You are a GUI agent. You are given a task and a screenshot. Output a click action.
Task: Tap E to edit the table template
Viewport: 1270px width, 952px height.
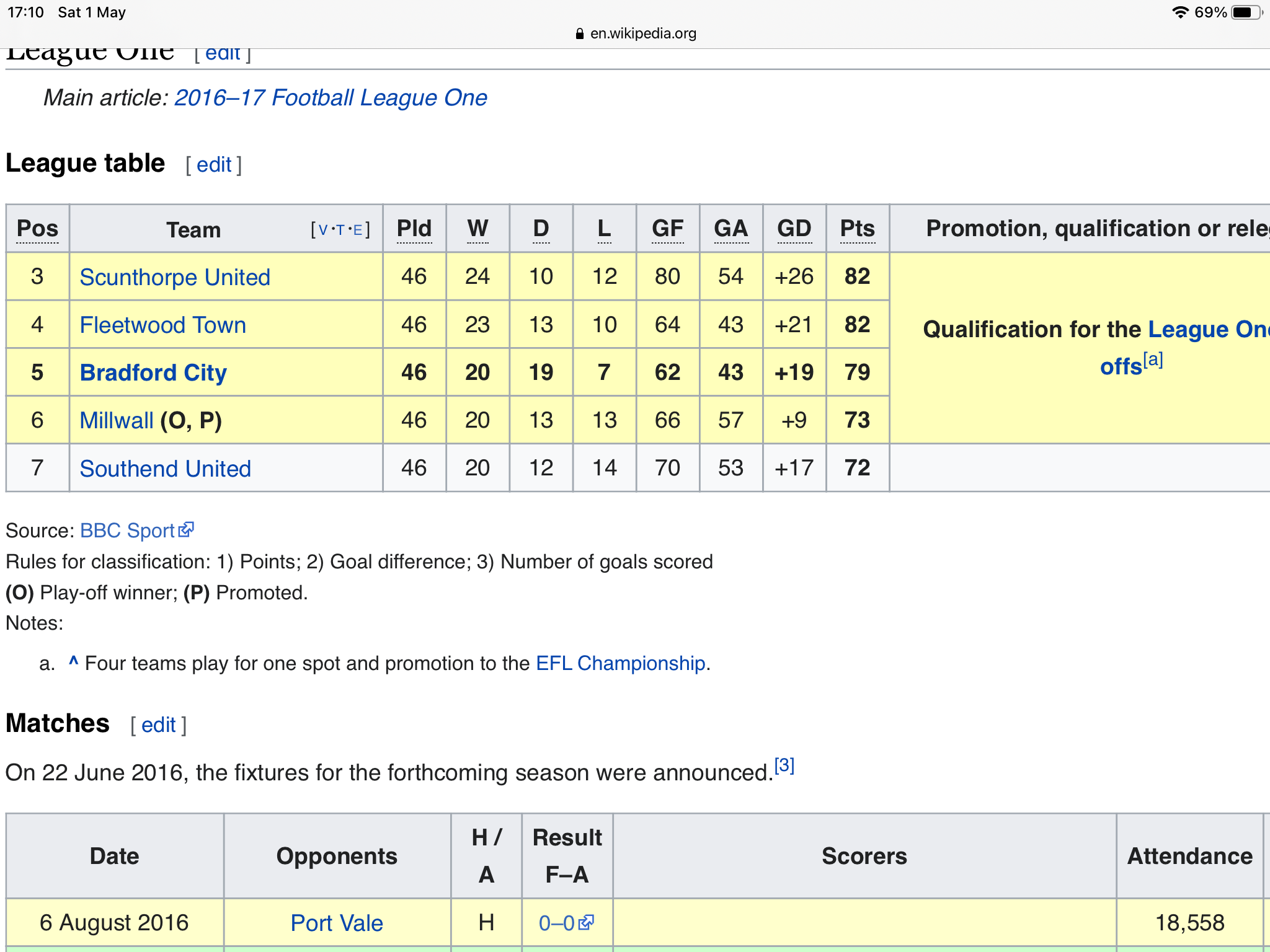coord(358,230)
